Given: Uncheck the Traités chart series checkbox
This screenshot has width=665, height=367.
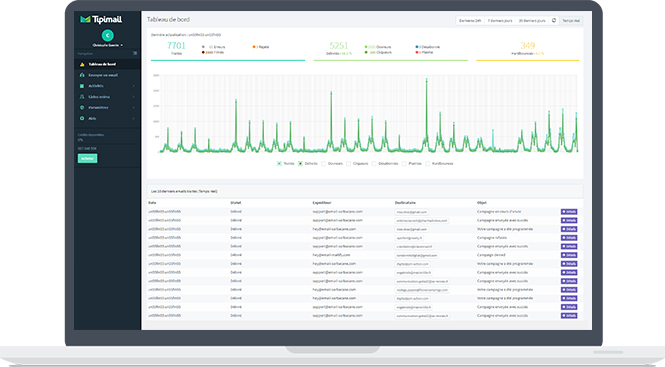Looking at the screenshot, I should 279,163.
